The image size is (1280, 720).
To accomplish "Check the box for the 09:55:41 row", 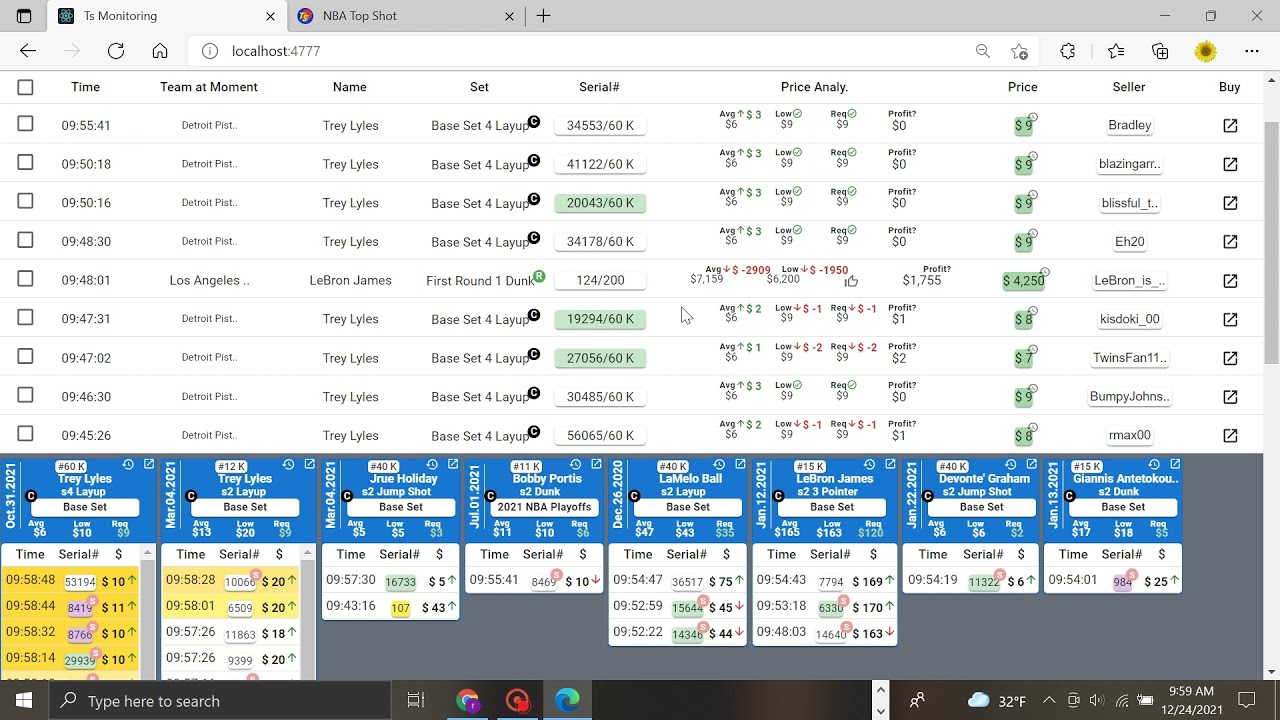I will (x=25, y=124).
